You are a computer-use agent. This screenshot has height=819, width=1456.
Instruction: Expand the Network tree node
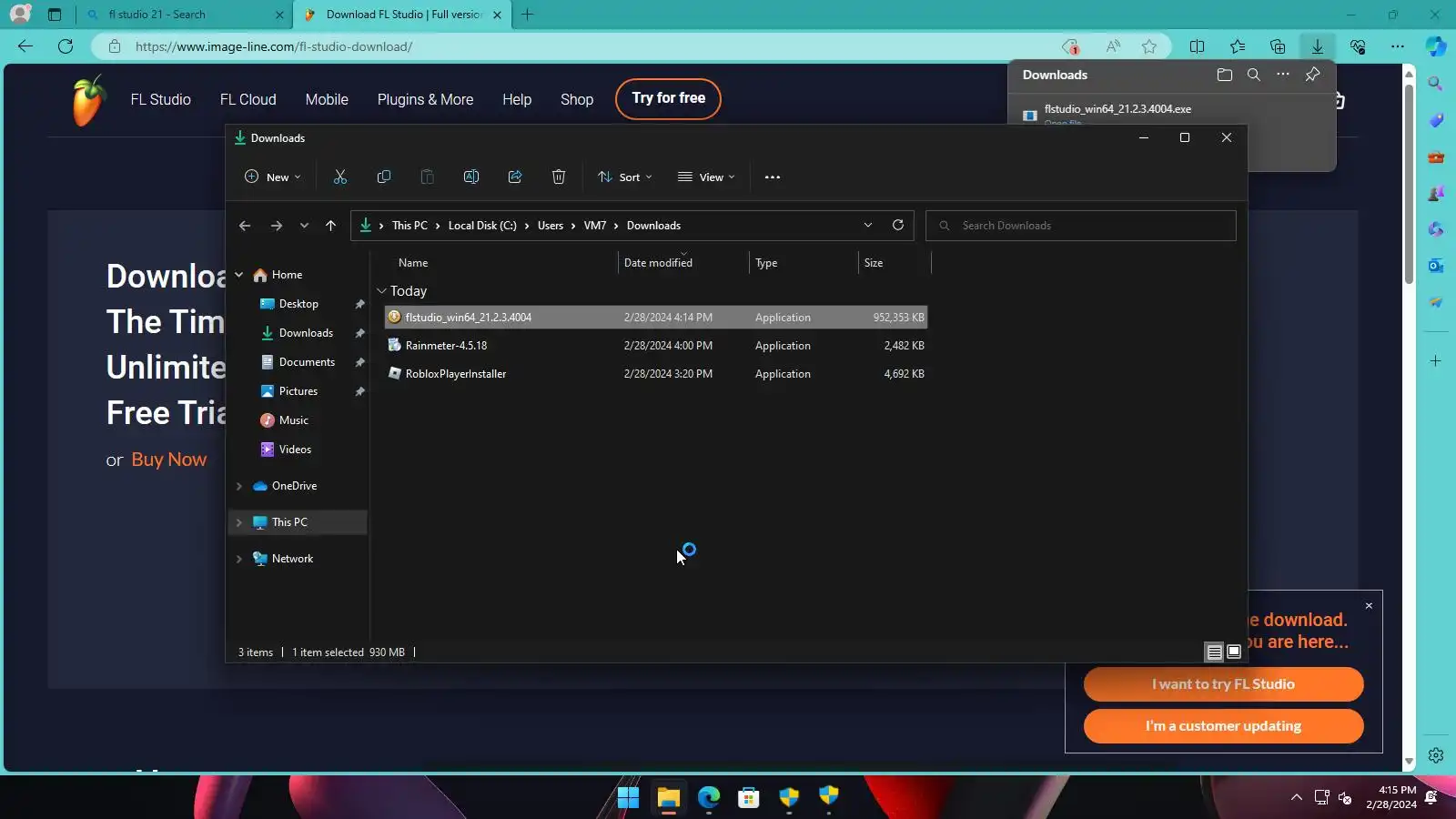pyautogui.click(x=239, y=559)
